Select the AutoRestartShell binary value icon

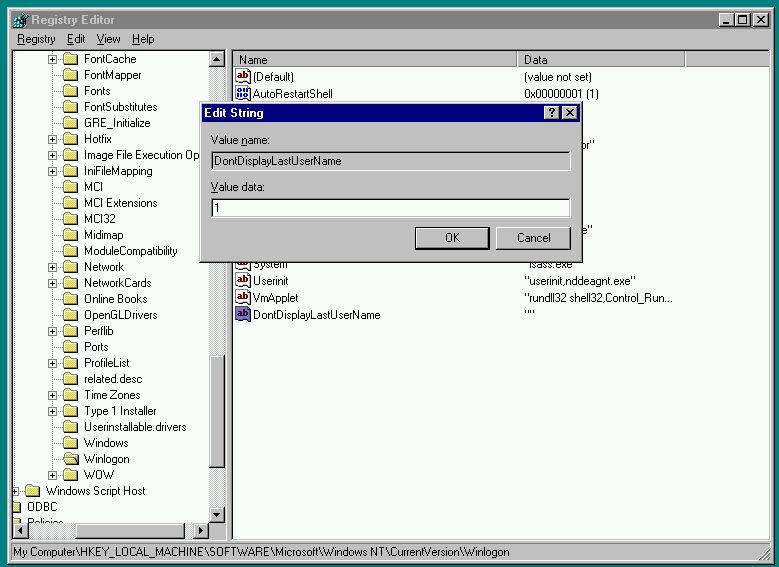[242, 93]
